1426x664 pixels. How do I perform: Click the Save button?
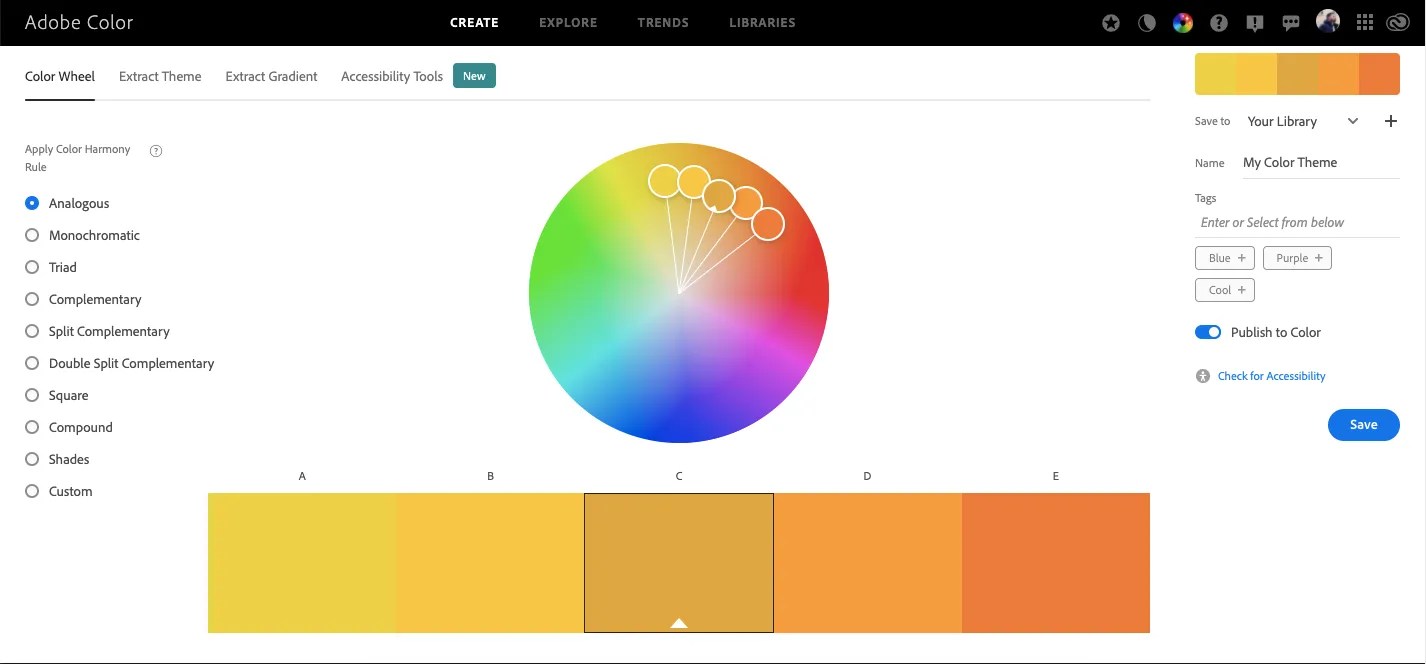(1363, 424)
